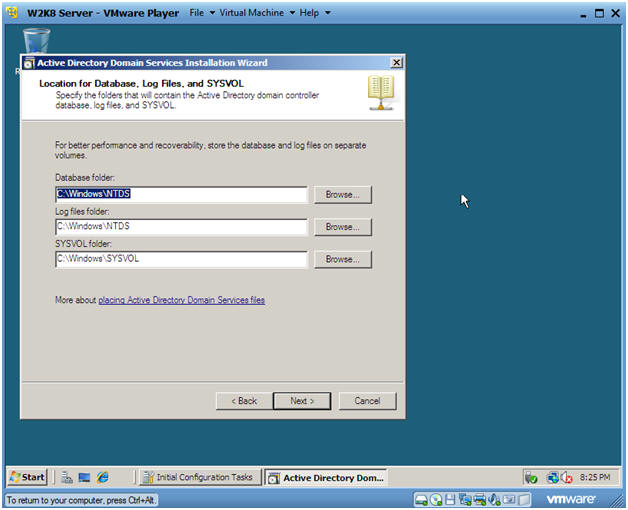Click the Next button
The width and height of the screenshot is (628, 510).
tap(302, 401)
